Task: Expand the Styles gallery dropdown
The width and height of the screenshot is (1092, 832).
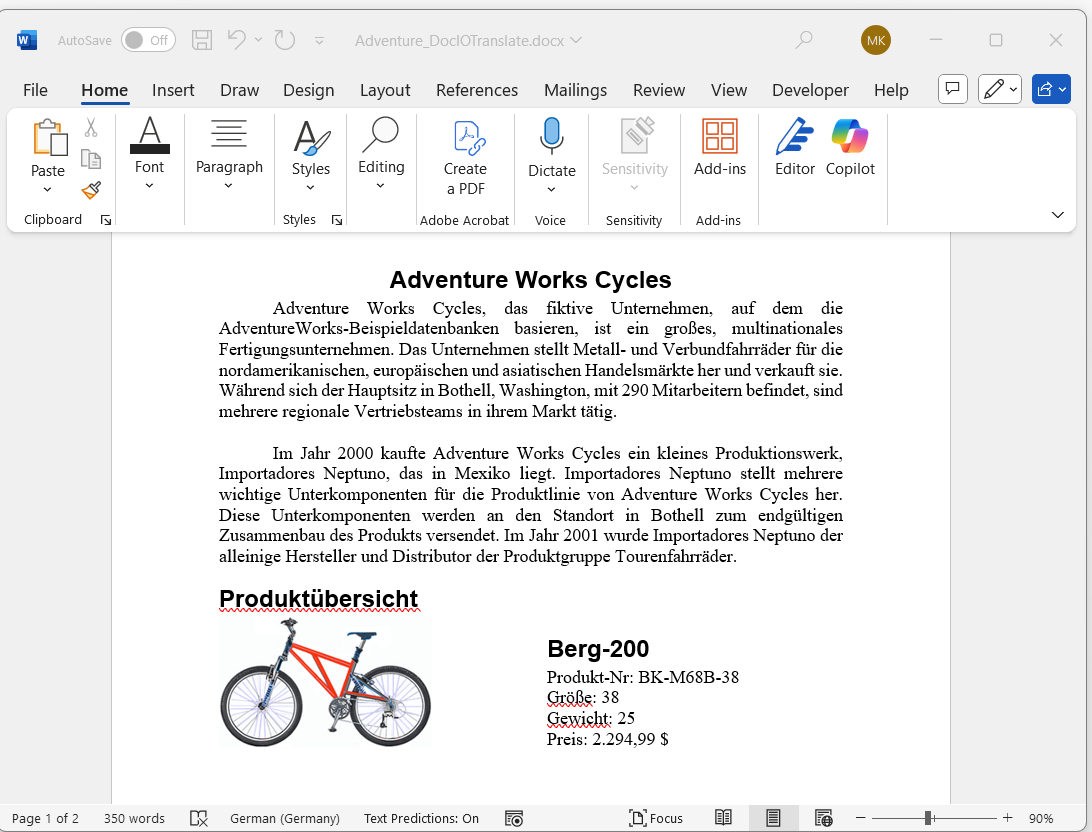Action: (x=311, y=186)
